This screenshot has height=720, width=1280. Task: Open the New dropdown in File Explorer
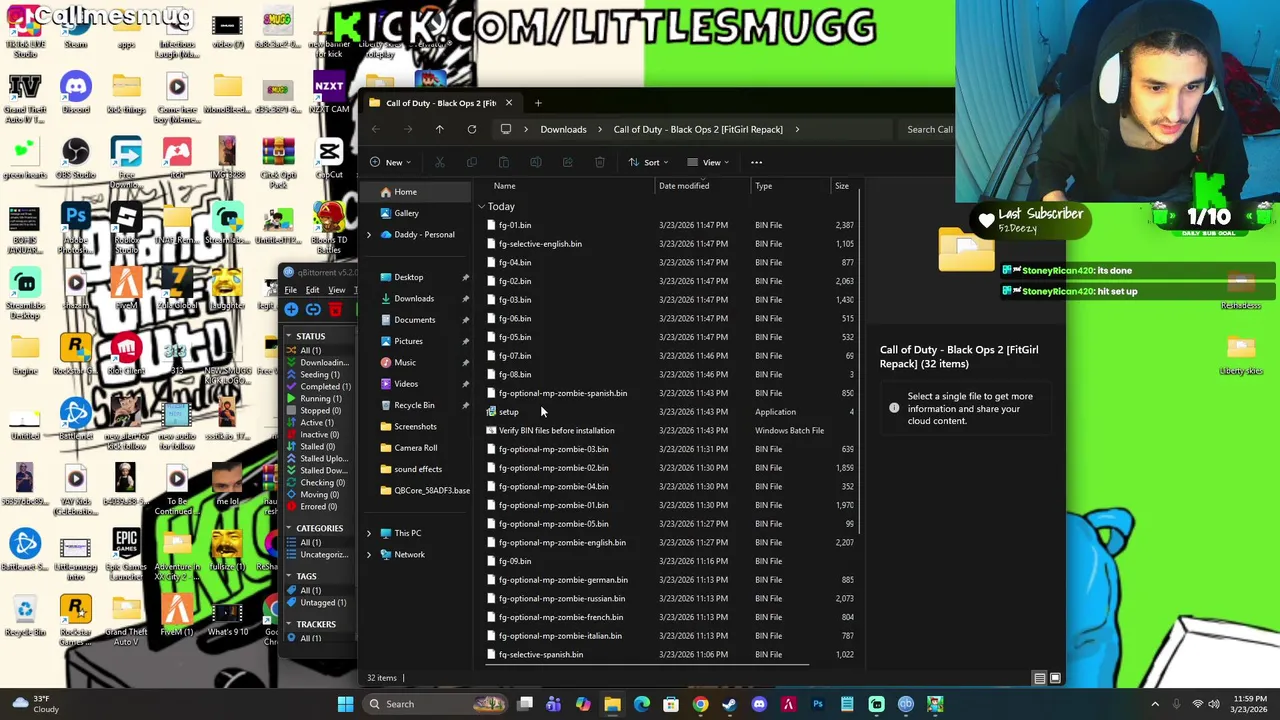[x=391, y=162]
